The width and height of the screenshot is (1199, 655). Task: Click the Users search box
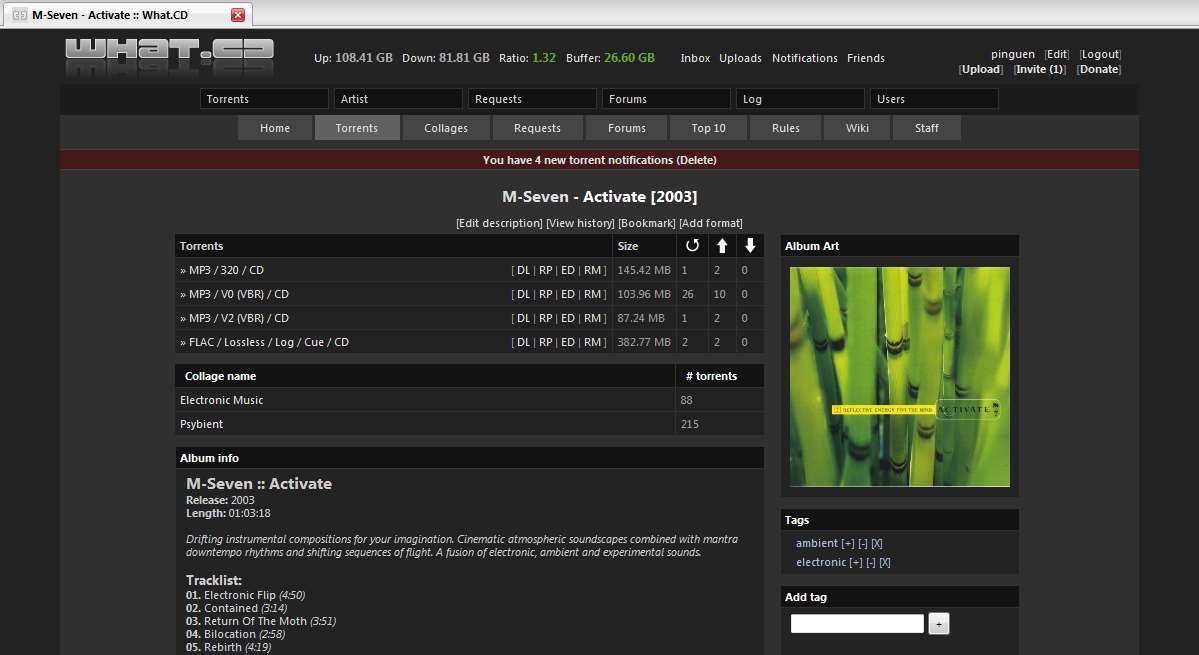(x=934, y=99)
